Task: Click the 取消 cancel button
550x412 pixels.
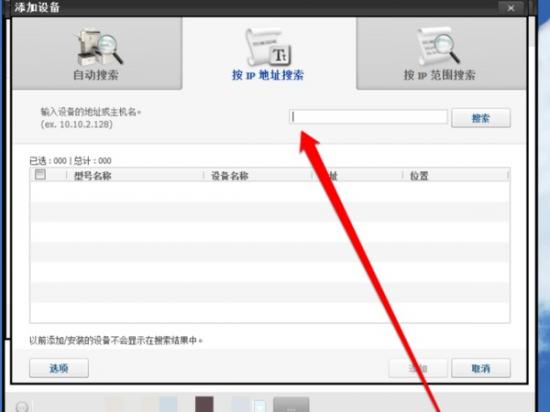Action: click(x=481, y=368)
